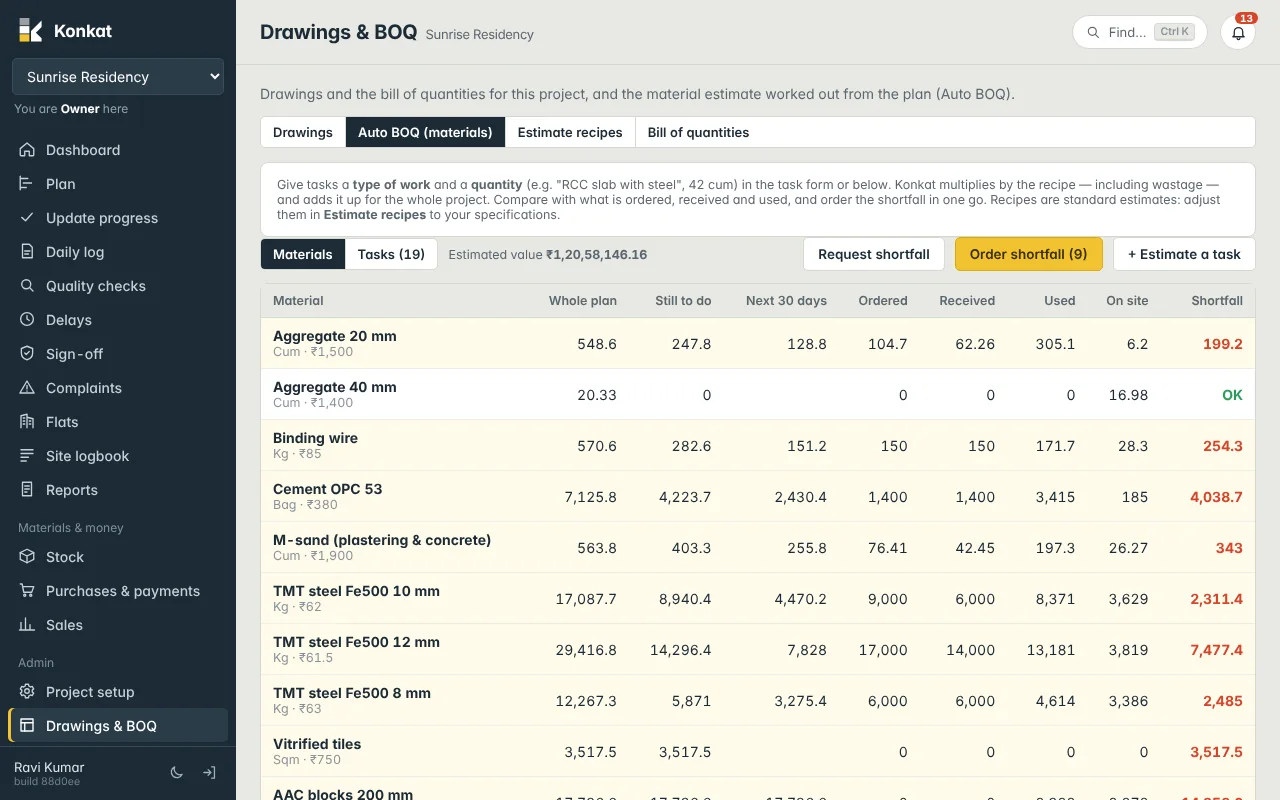Open Flats in the sidebar
1280x800 pixels.
[118, 422]
